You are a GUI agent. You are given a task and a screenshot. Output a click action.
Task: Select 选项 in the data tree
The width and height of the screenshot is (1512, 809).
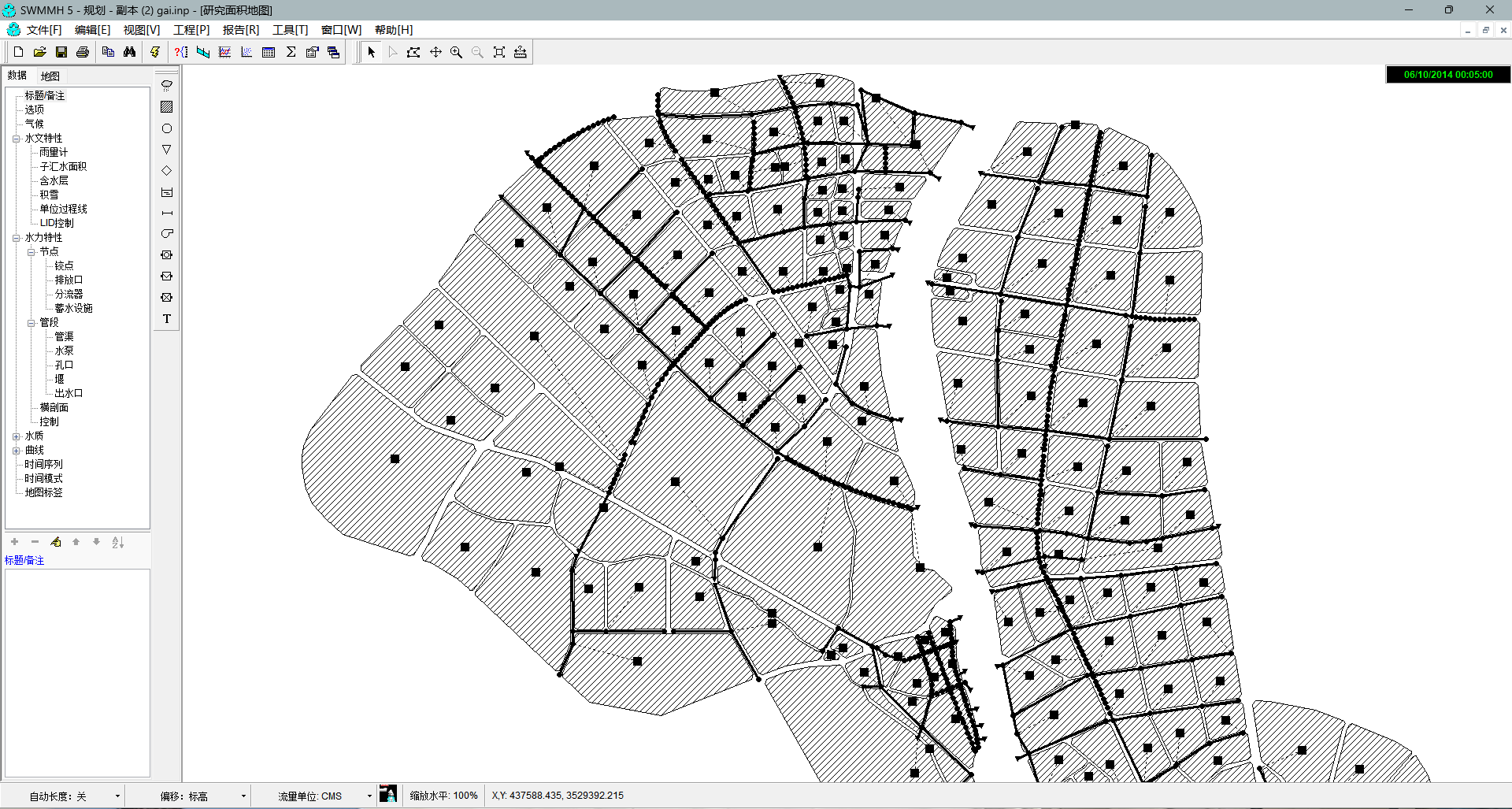tap(34, 110)
